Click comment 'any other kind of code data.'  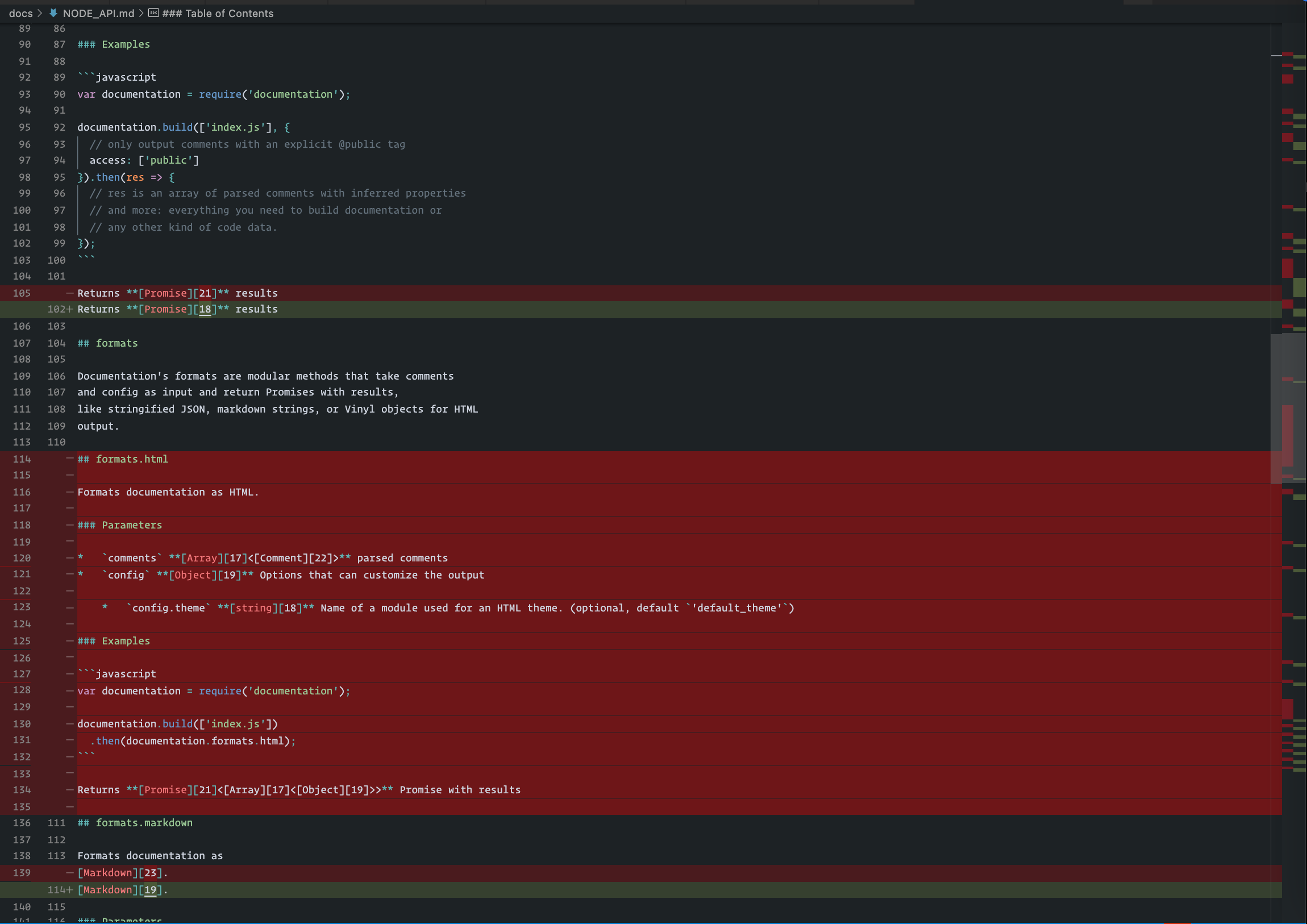(184, 228)
